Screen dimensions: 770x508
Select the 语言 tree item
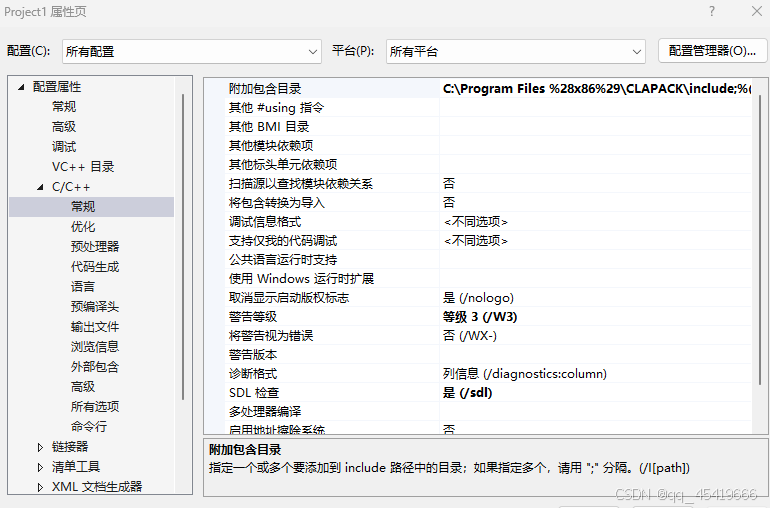click(83, 287)
